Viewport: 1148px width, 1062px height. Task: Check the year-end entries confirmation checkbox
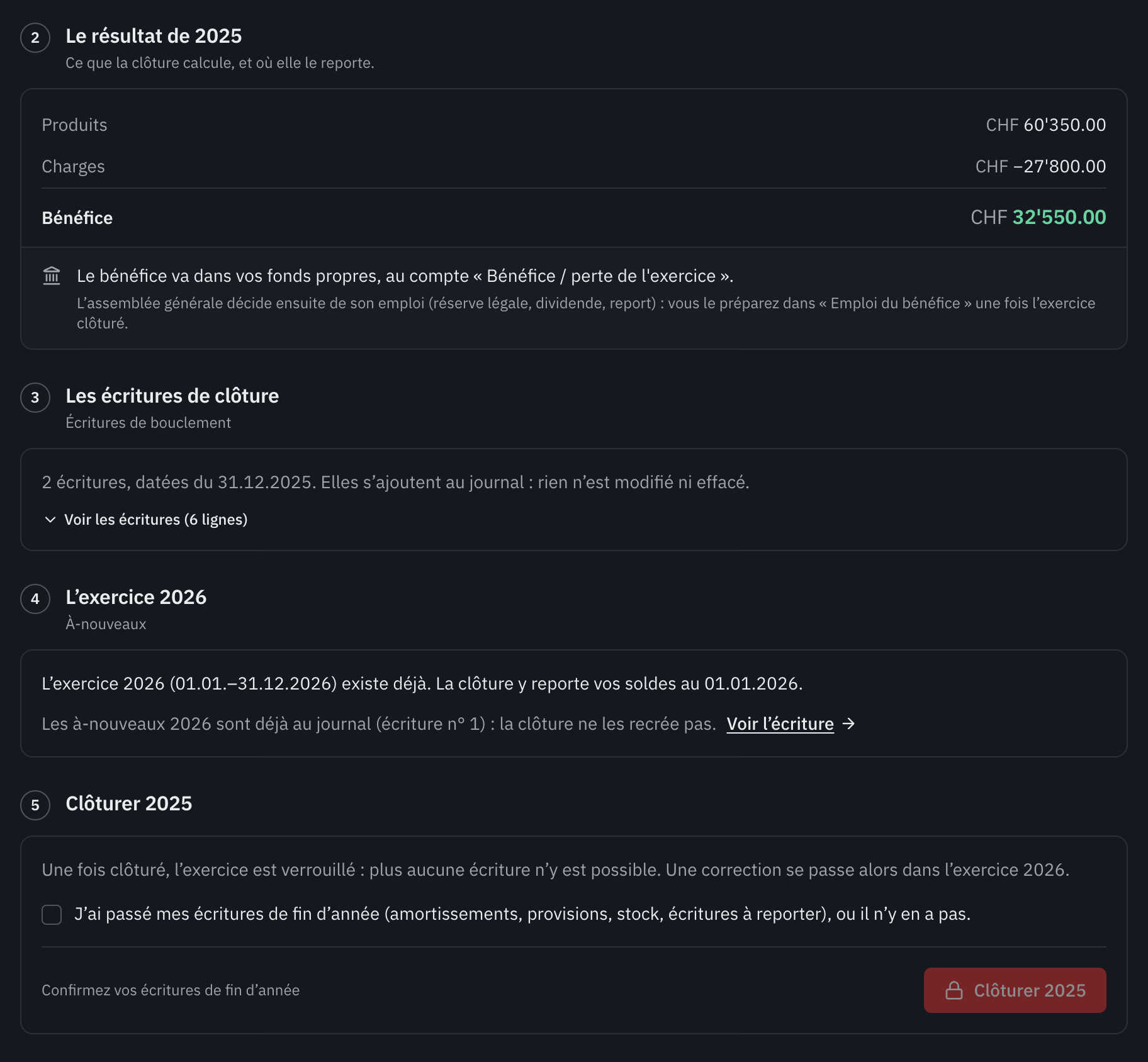click(52, 914)
